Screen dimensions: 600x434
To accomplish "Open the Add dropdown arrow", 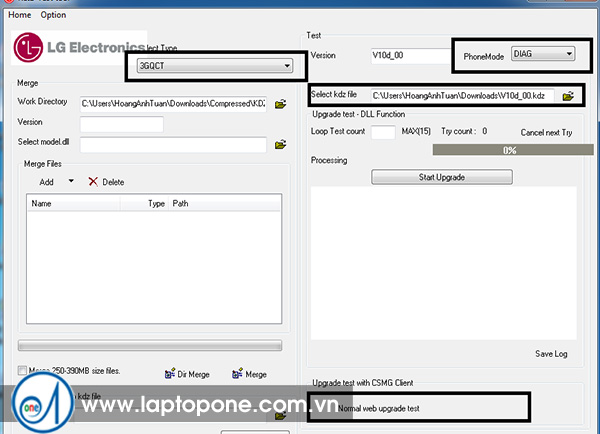I will click(71, 181).
